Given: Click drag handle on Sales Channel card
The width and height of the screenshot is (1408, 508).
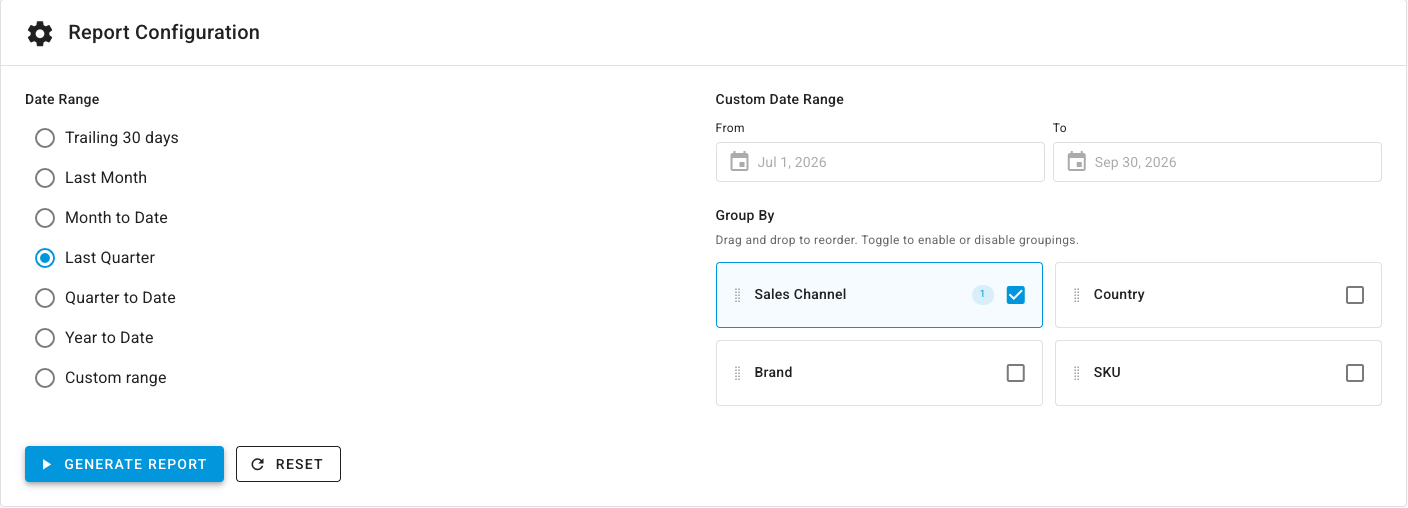Looking at the screenshot, I should (x=738, y=295).
